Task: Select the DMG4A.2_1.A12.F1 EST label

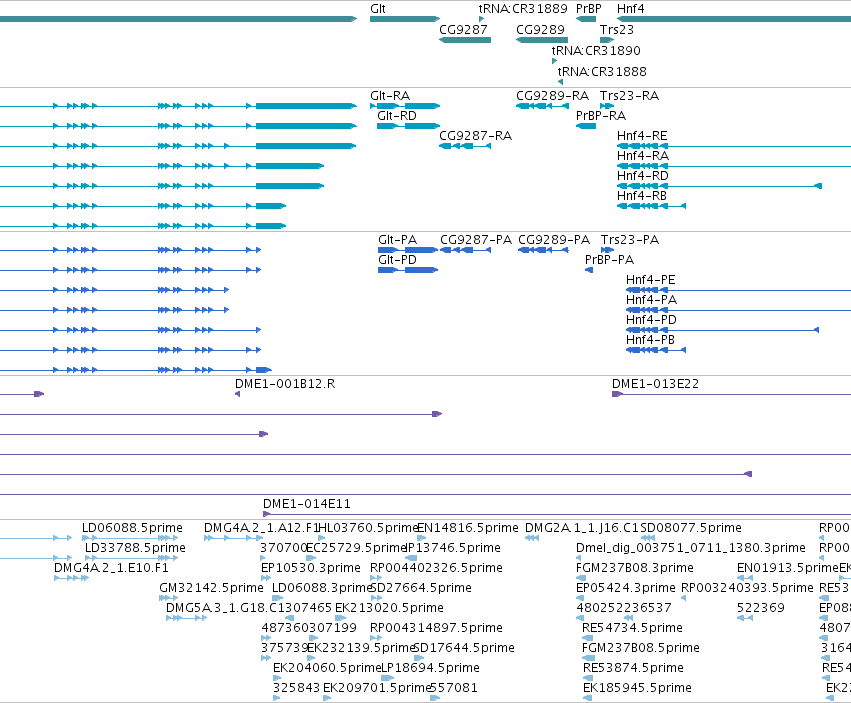Action: pyautogui.click(x=261, y=528)
